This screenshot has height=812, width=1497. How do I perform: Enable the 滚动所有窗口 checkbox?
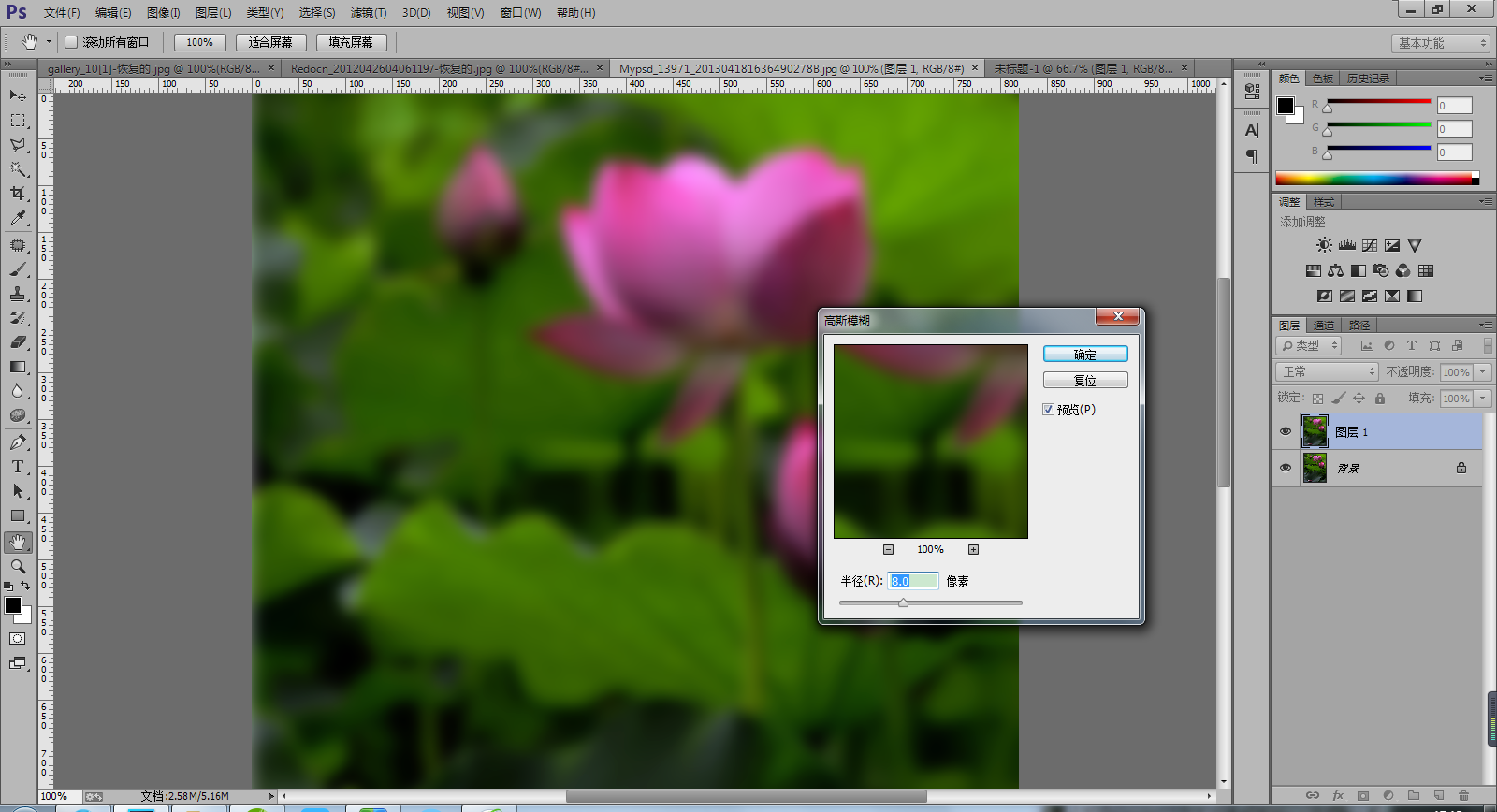[x=71, y=42]
